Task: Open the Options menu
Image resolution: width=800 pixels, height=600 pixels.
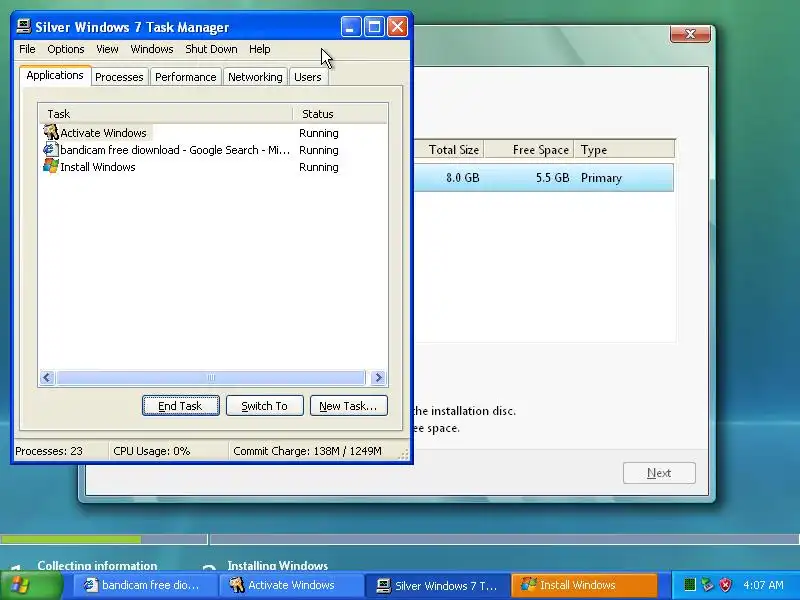Action: click(66, 49)
